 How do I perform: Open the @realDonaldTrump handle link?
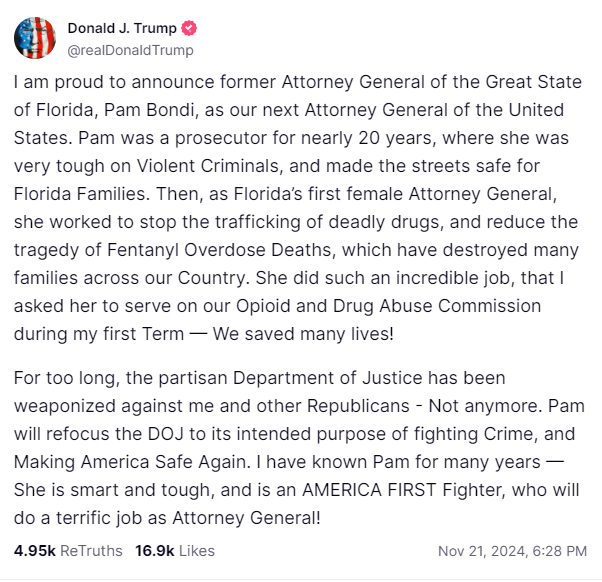point(130,50)
